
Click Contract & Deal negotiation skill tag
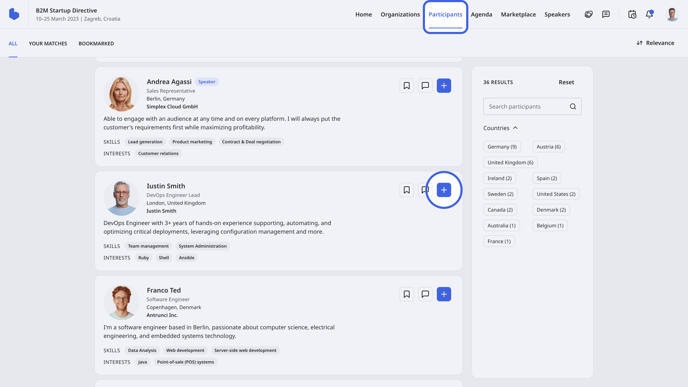[251, 142]
